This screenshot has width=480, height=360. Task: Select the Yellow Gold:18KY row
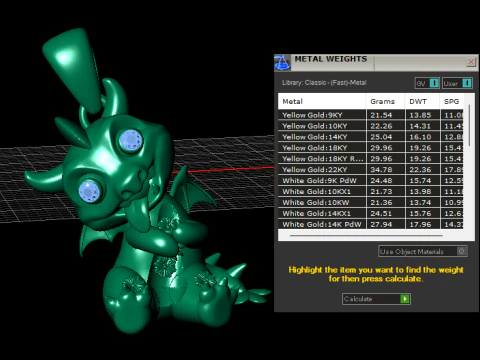(x=371, y=148)
